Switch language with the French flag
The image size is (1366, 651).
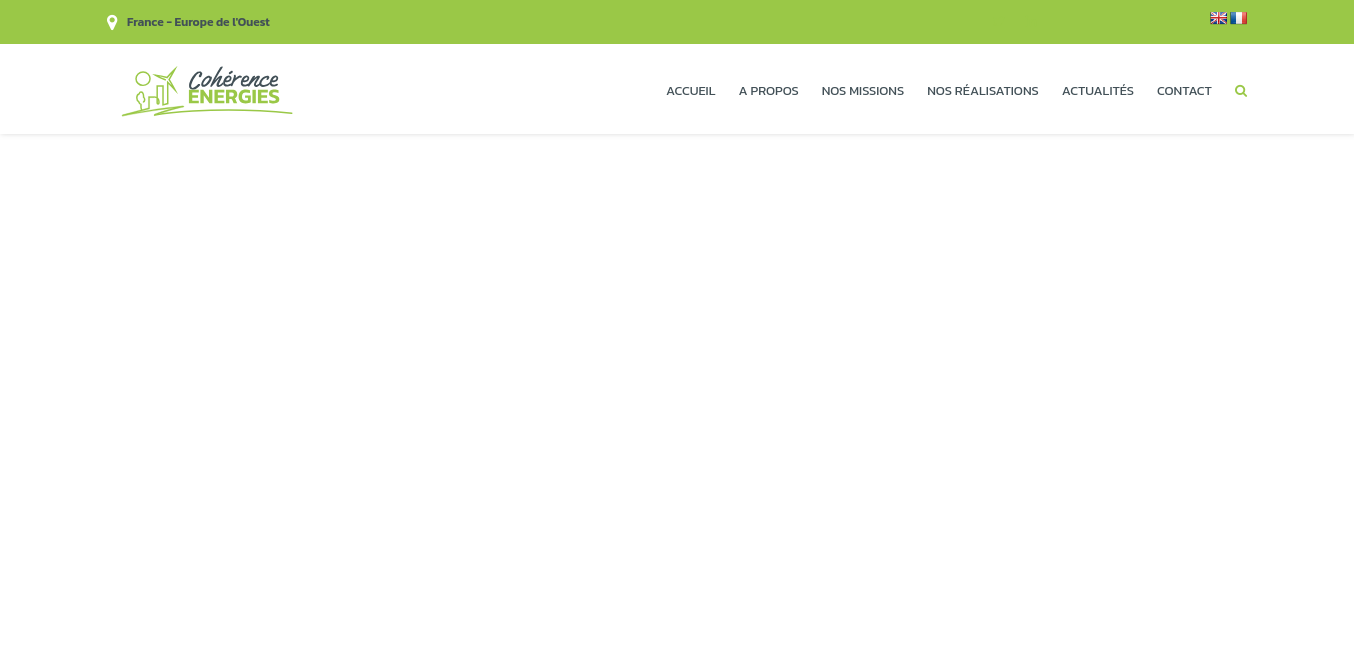pyautogui.click(x=1239, y=18)
